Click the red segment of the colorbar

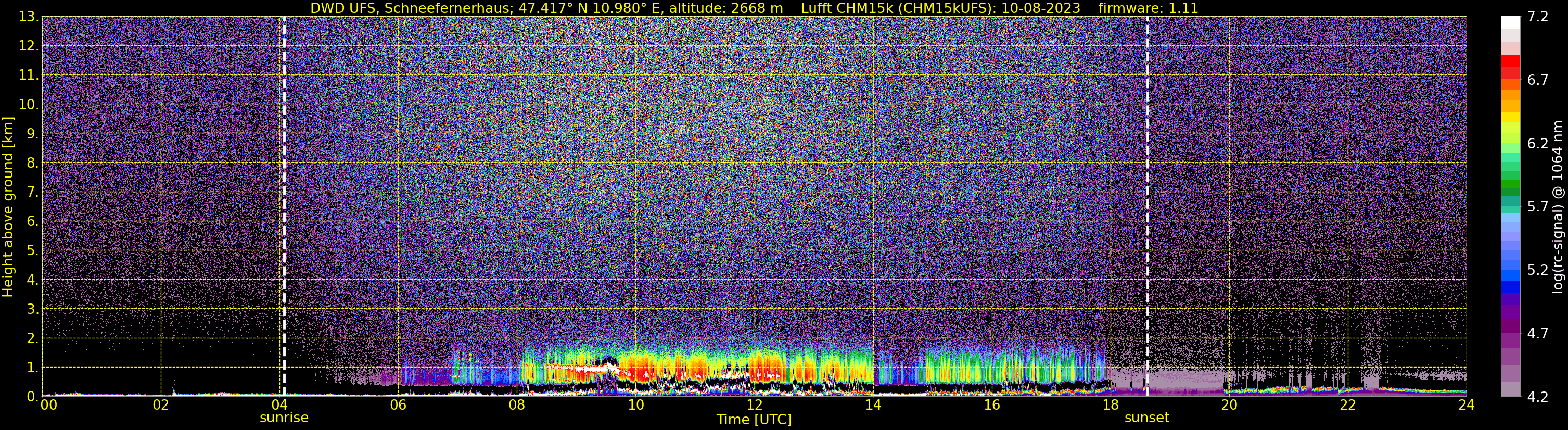coord(1510,60)
